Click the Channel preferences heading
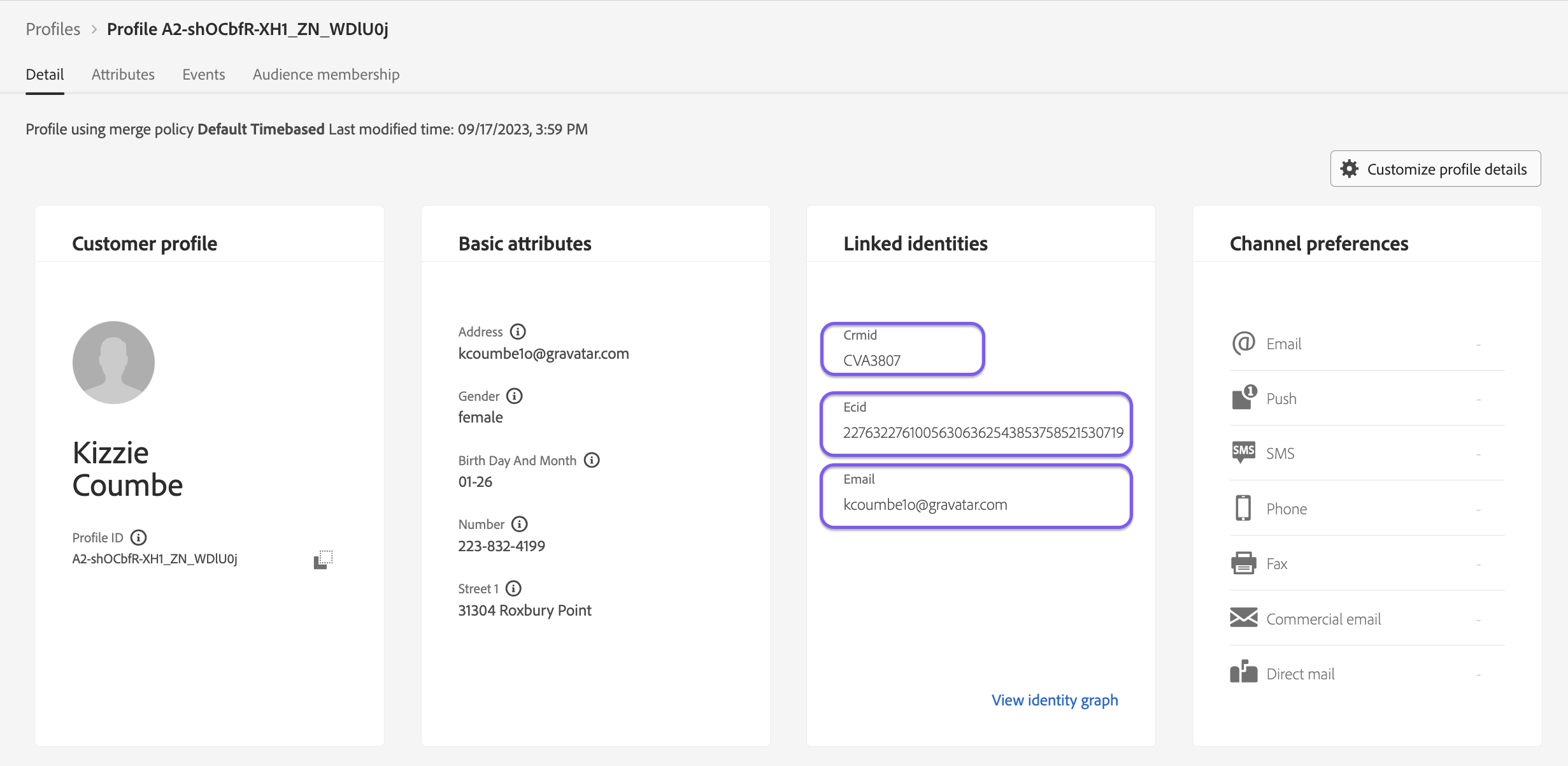Screen dimensions: 1568x766 click(x=1319, y=243)
